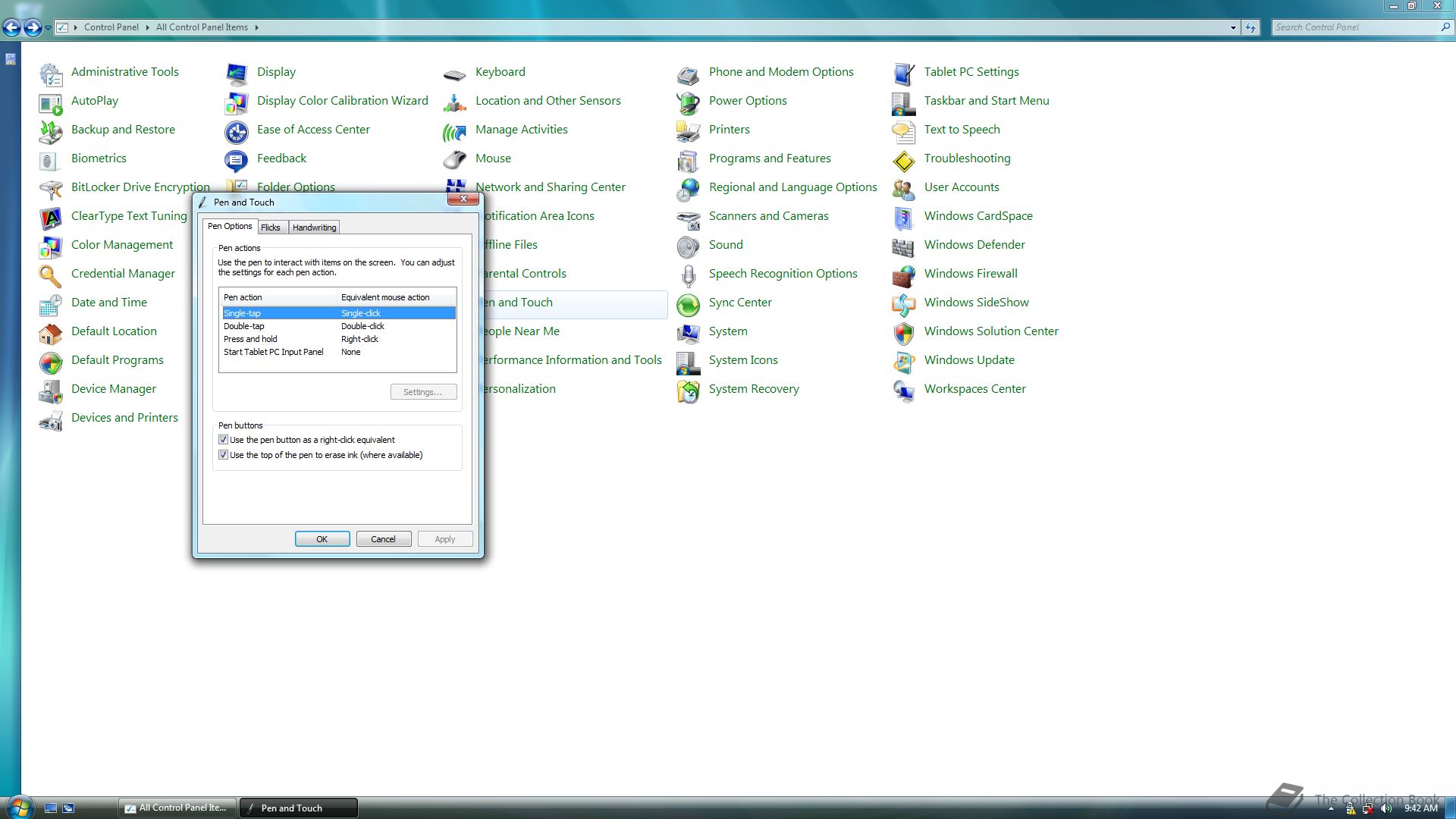The image size is (1456, 819).
Task: Click the Pen action column header
Action: click(x=278, y=297)
